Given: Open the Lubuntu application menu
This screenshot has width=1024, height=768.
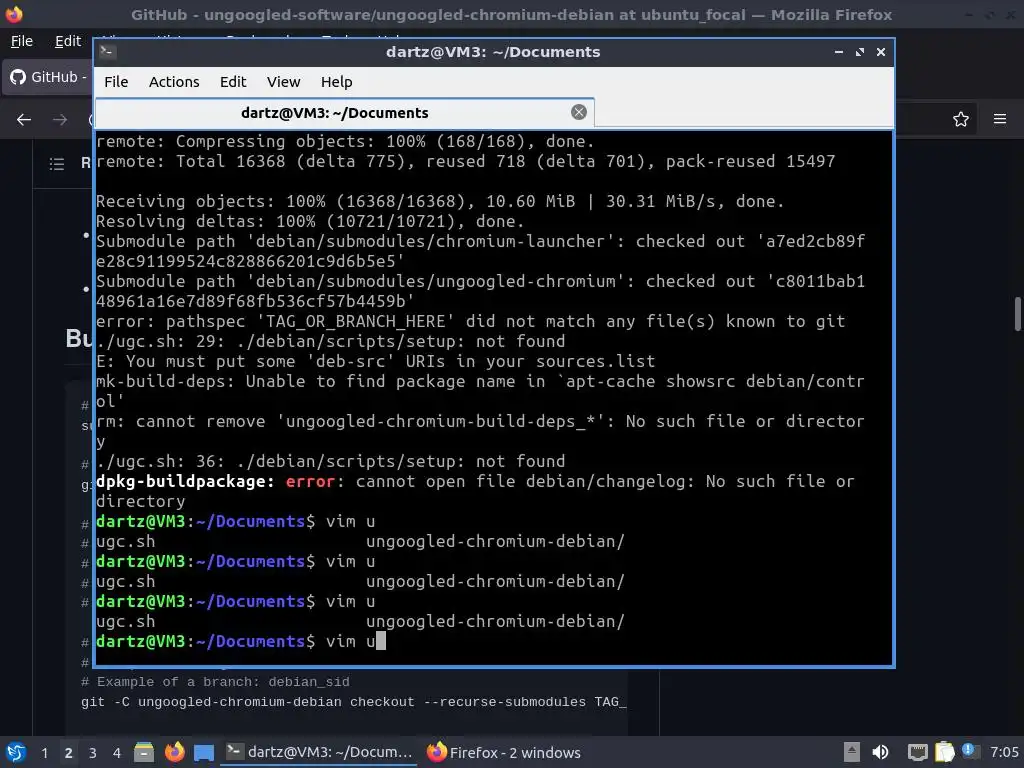Looking at the screenshot, I should (16, 752).
